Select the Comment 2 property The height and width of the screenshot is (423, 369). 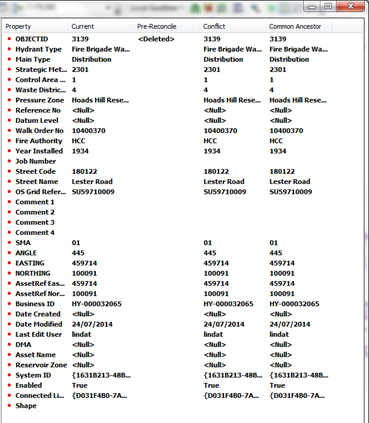(35, 212)
